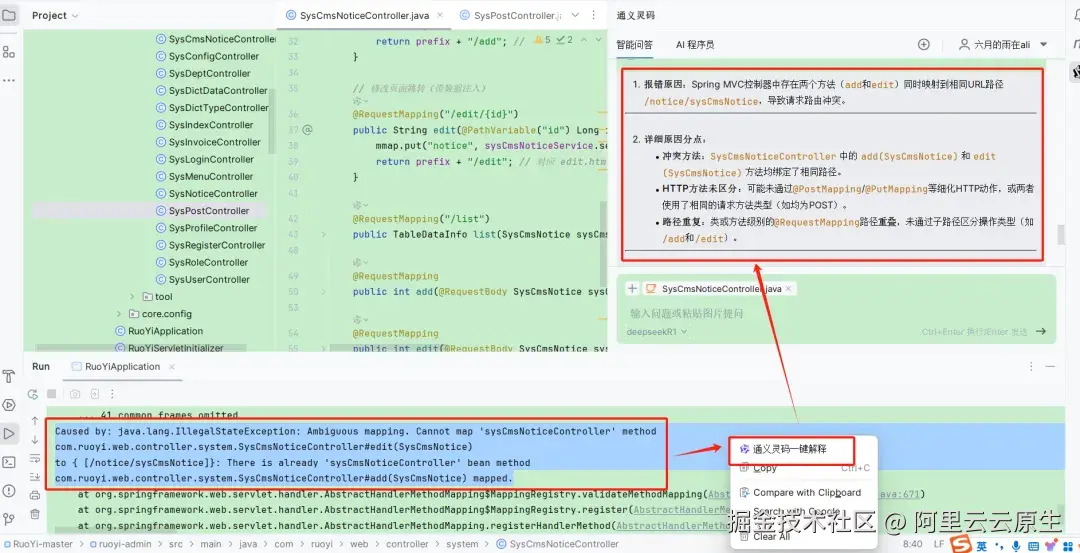Viewport: 1080px width, 553px height.
Task: Open the user account dropdown 六月的雨在ali
Action: (x=1004, y=44)
